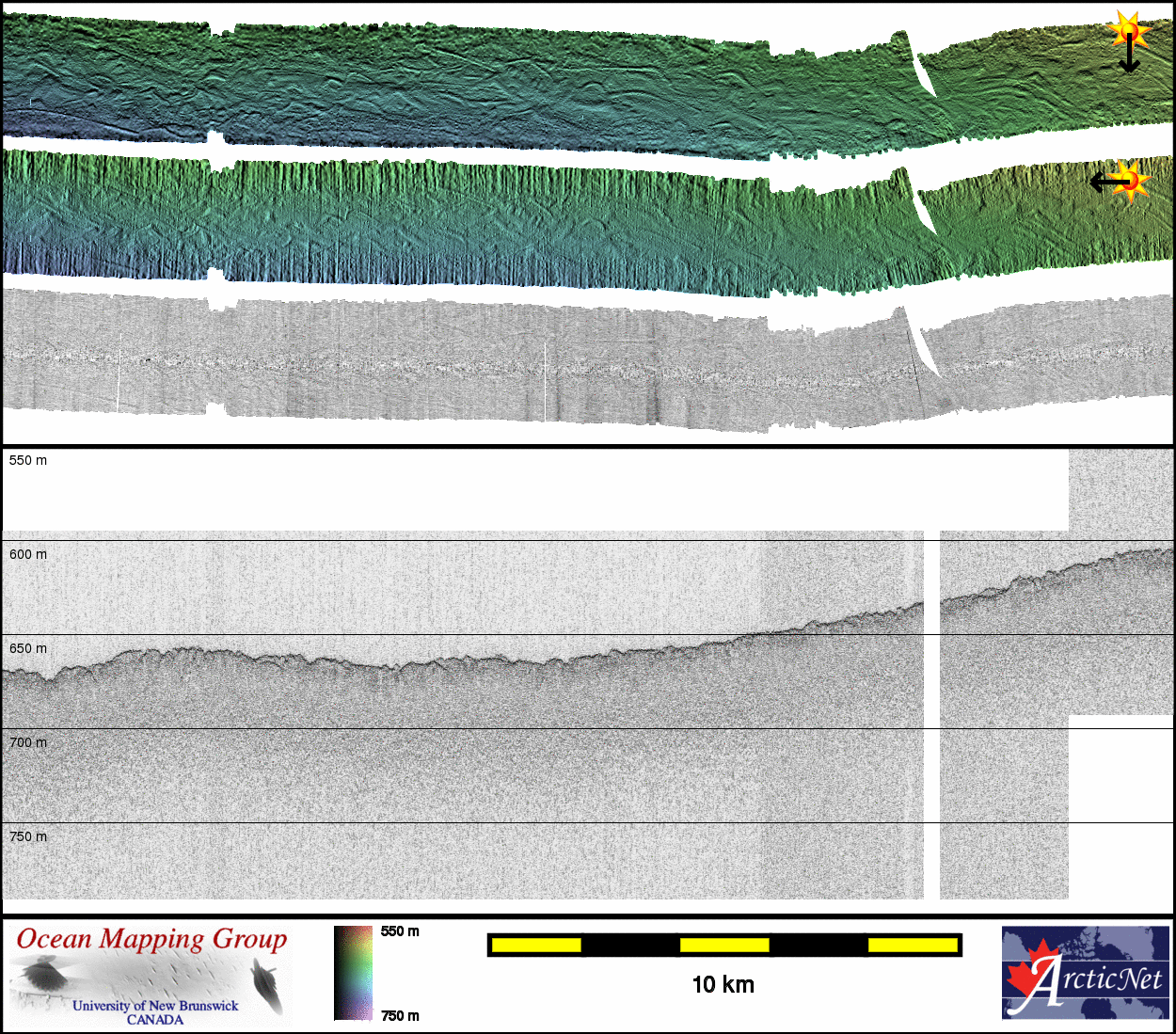Select the 700 m depth axis label
The width and height of the screenshot is (1176, 1034).
coord(28,742)
